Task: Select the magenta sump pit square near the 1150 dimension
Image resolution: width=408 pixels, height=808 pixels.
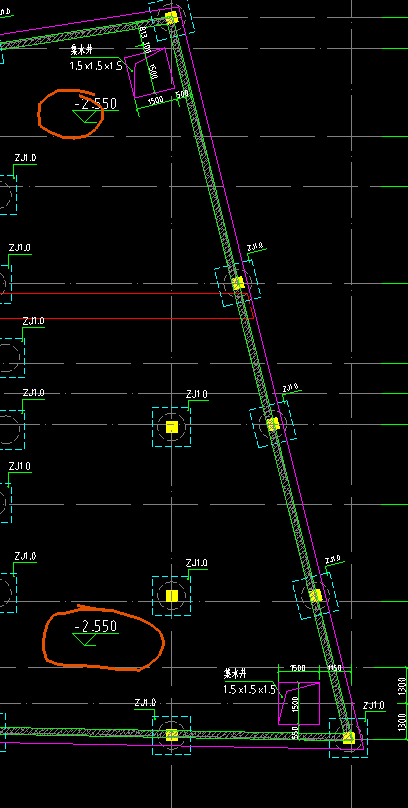Action: (x=299, y=703)
